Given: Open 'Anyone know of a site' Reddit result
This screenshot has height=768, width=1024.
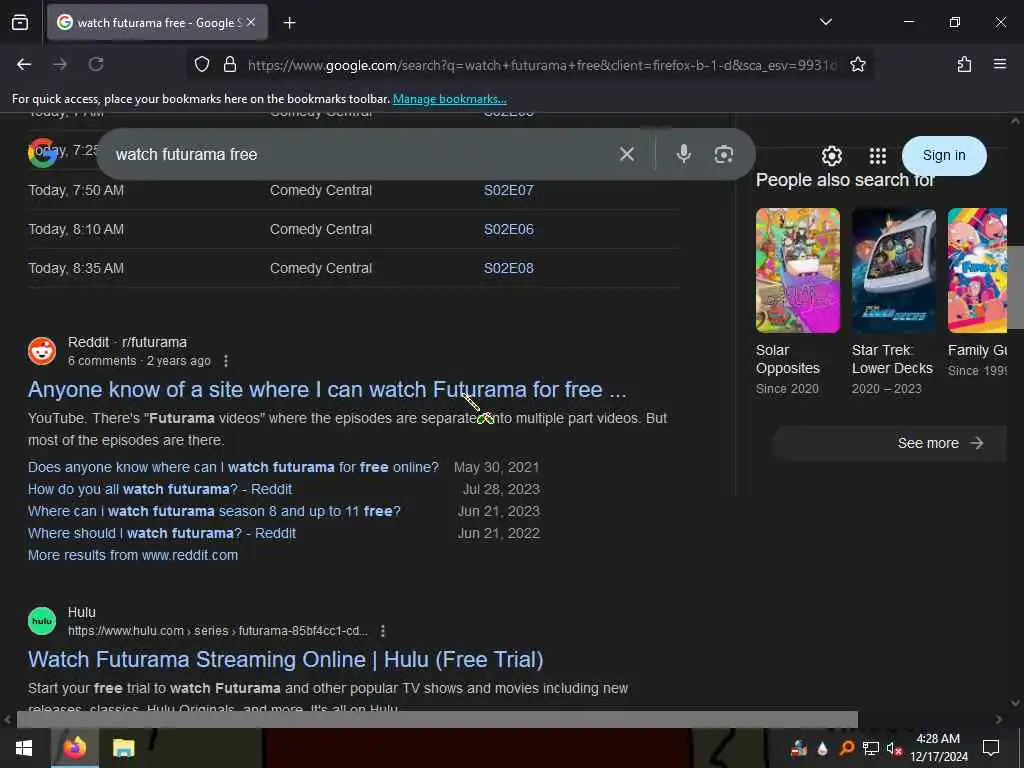Looking at the screenshot, I should (327, 390).
